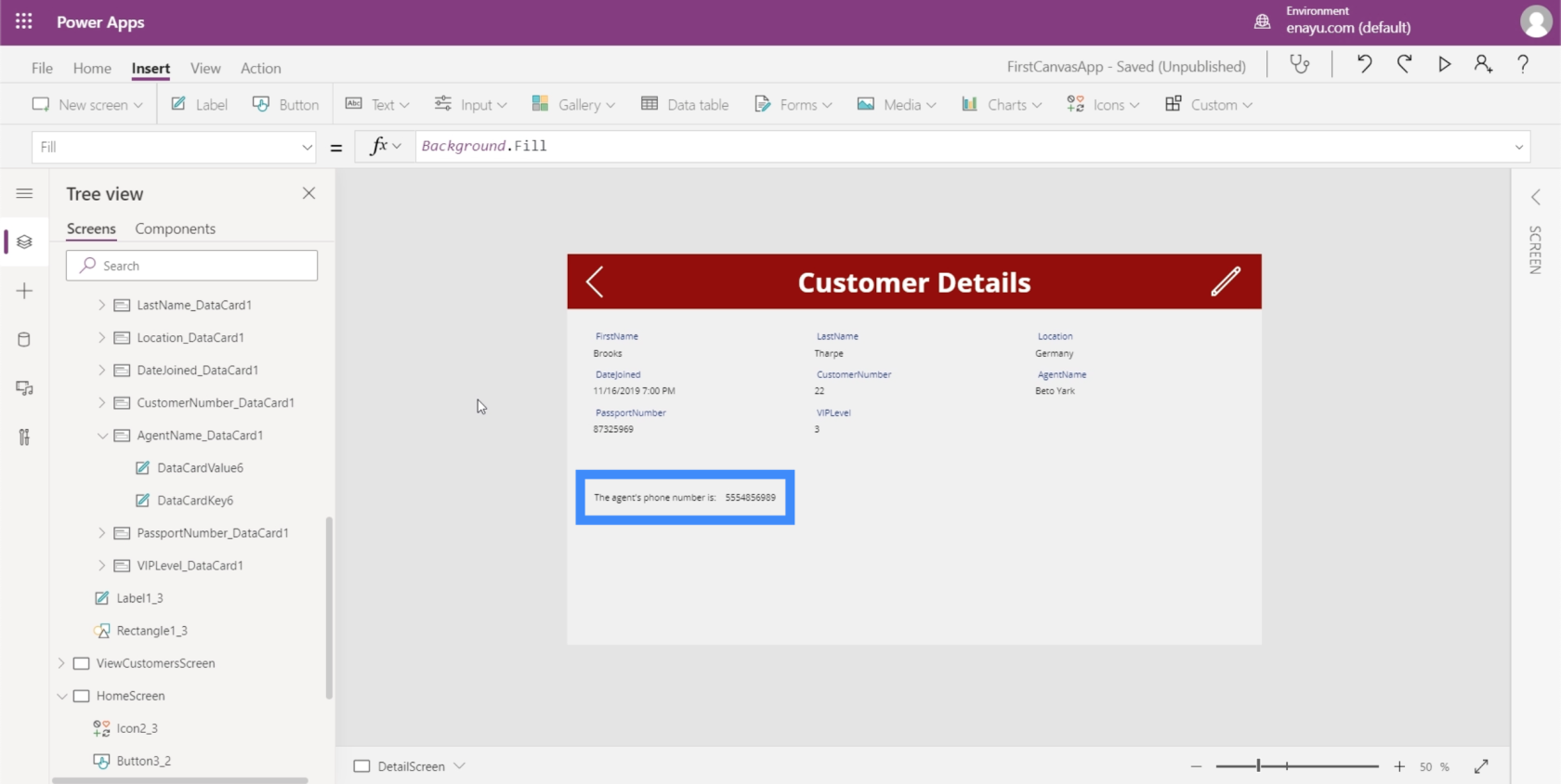Viewport: 1561px width, 784px height.
Task: Open the Gallery dropdown
Action: [x=573, y=104]
